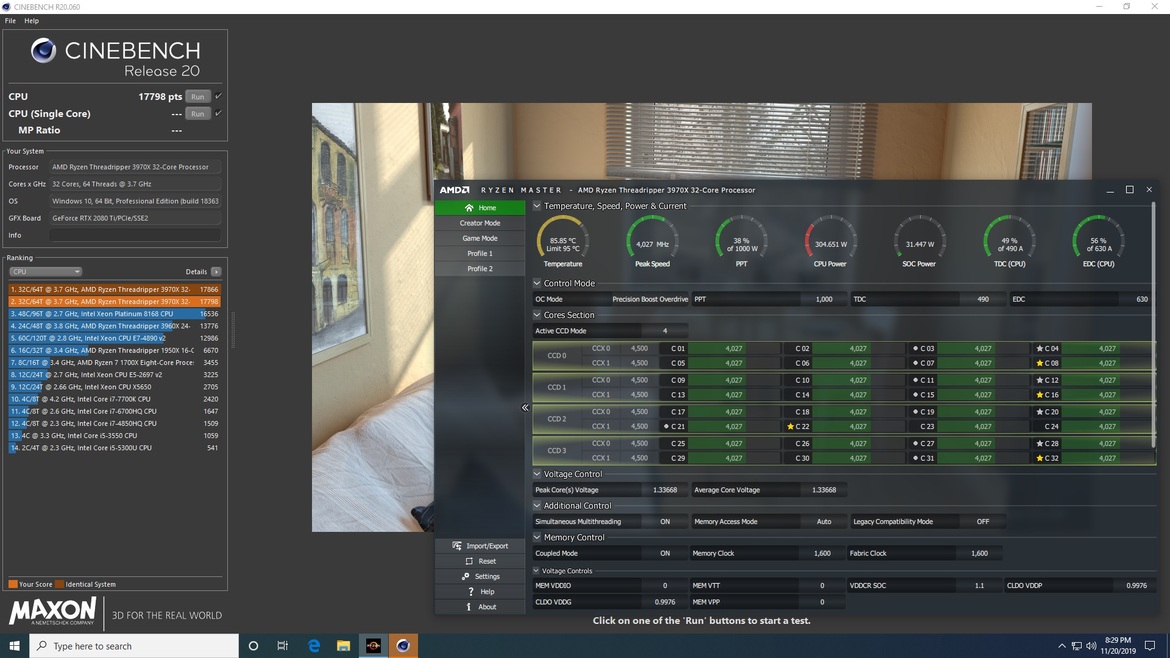Toggle Simultaneous Multithreading ON value
Image resolution: width=1170 pixels, height=658 pixels.
(664, 522)
